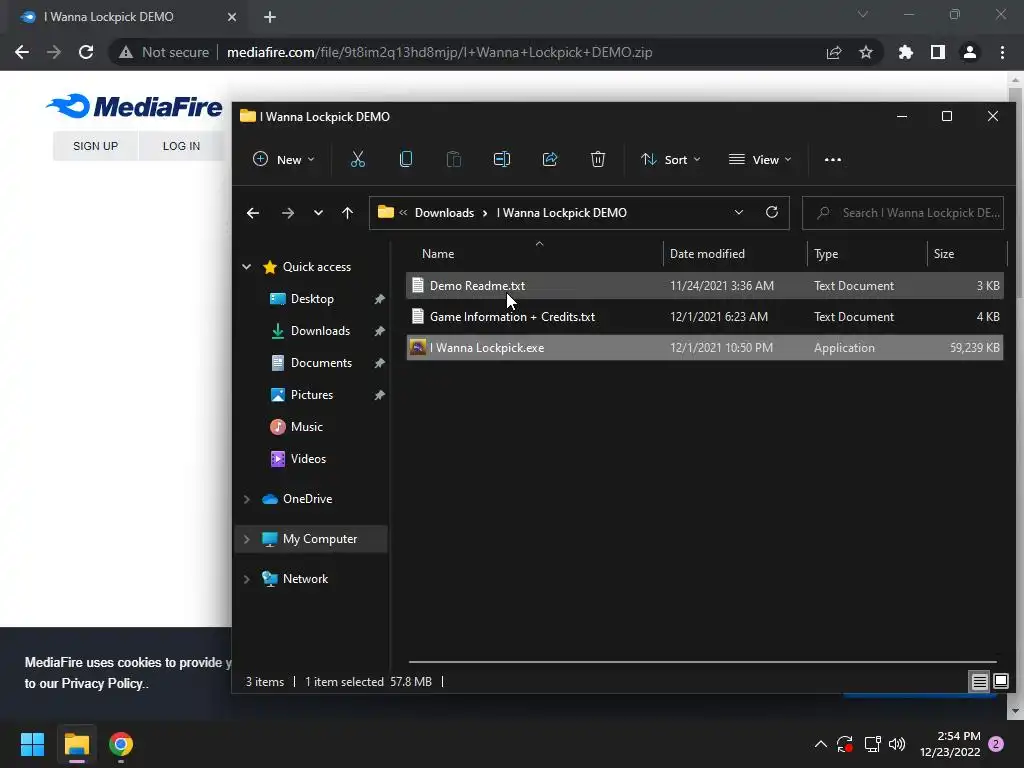Open the Privacy Policy link
Viewport: 1024px width, 768px height.
point(101,683)
